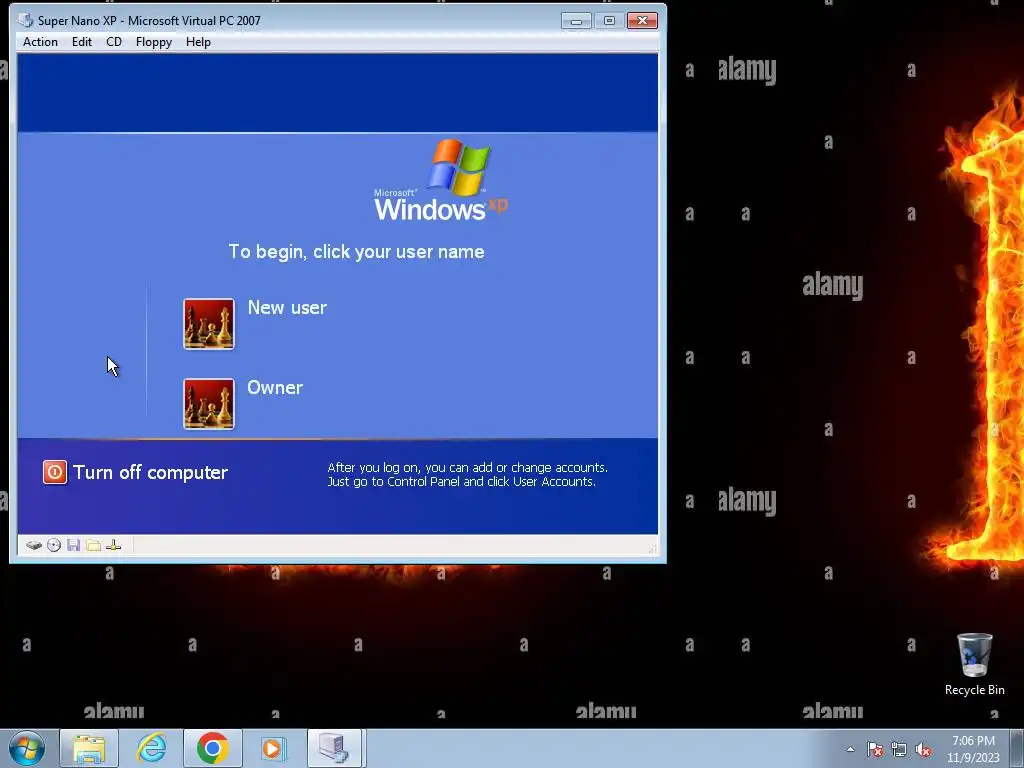Click the hard disk status icon
The height and width of the screenshot is (768, 1024).
point(34,545)
